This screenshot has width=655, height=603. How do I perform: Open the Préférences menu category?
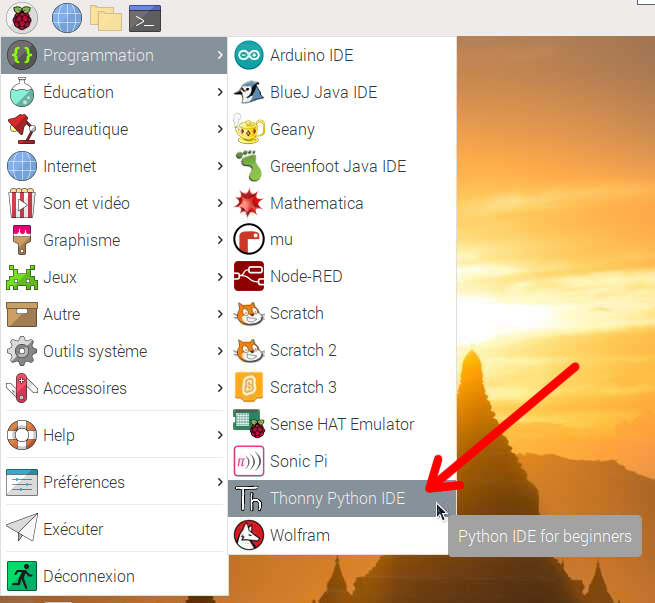coord(114,482)
